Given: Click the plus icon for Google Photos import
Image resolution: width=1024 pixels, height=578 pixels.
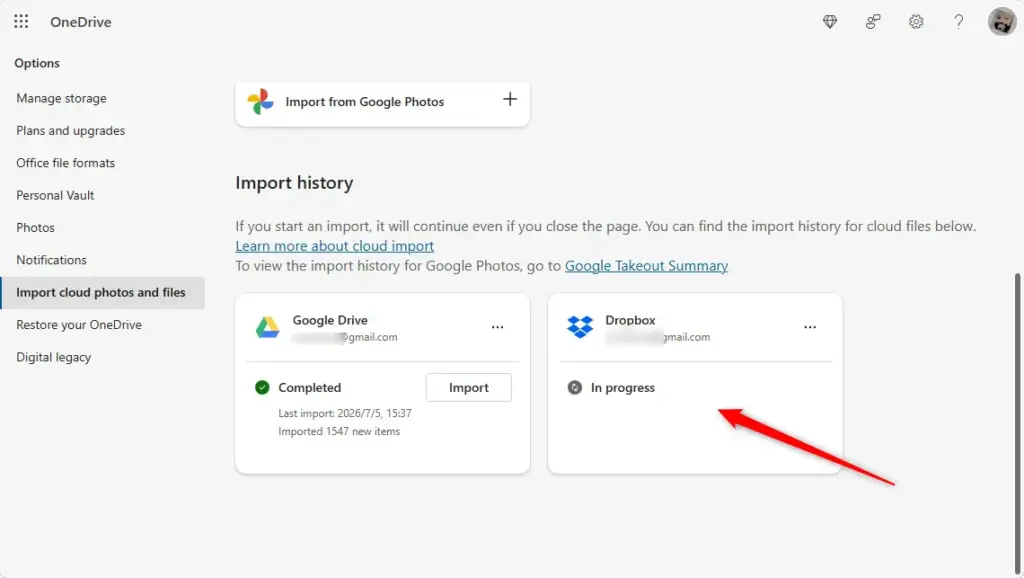Looking at the screenshot, I should tap(510, 99).
